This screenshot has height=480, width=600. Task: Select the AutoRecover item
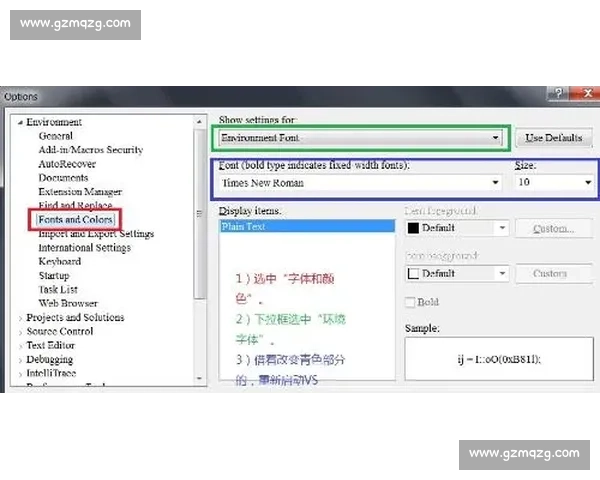click(x=67, y=164)
